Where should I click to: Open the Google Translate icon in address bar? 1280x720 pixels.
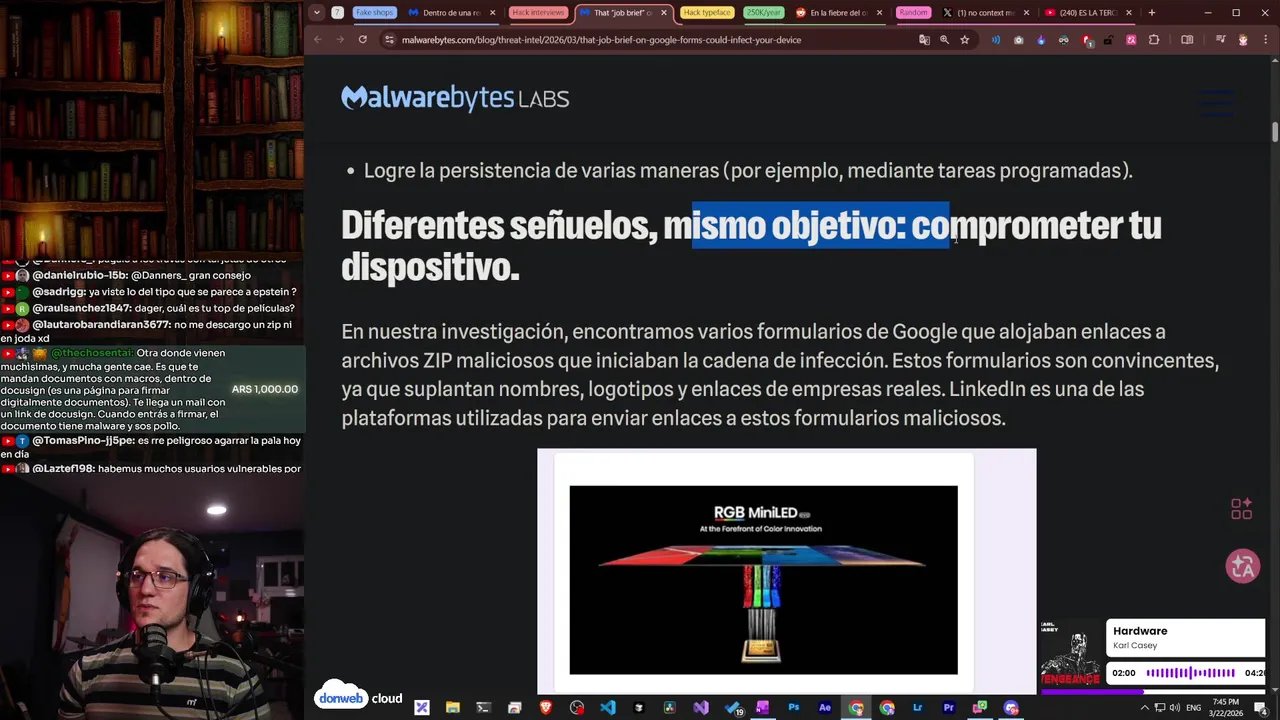924,40
